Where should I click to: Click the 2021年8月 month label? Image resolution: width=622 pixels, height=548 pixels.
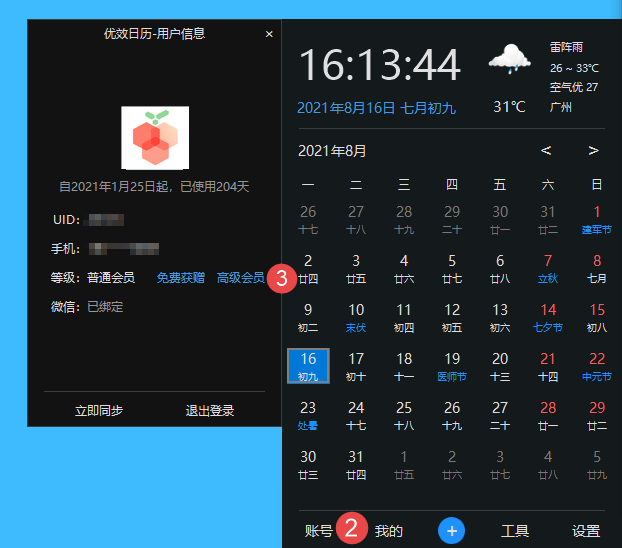(332, 151)
